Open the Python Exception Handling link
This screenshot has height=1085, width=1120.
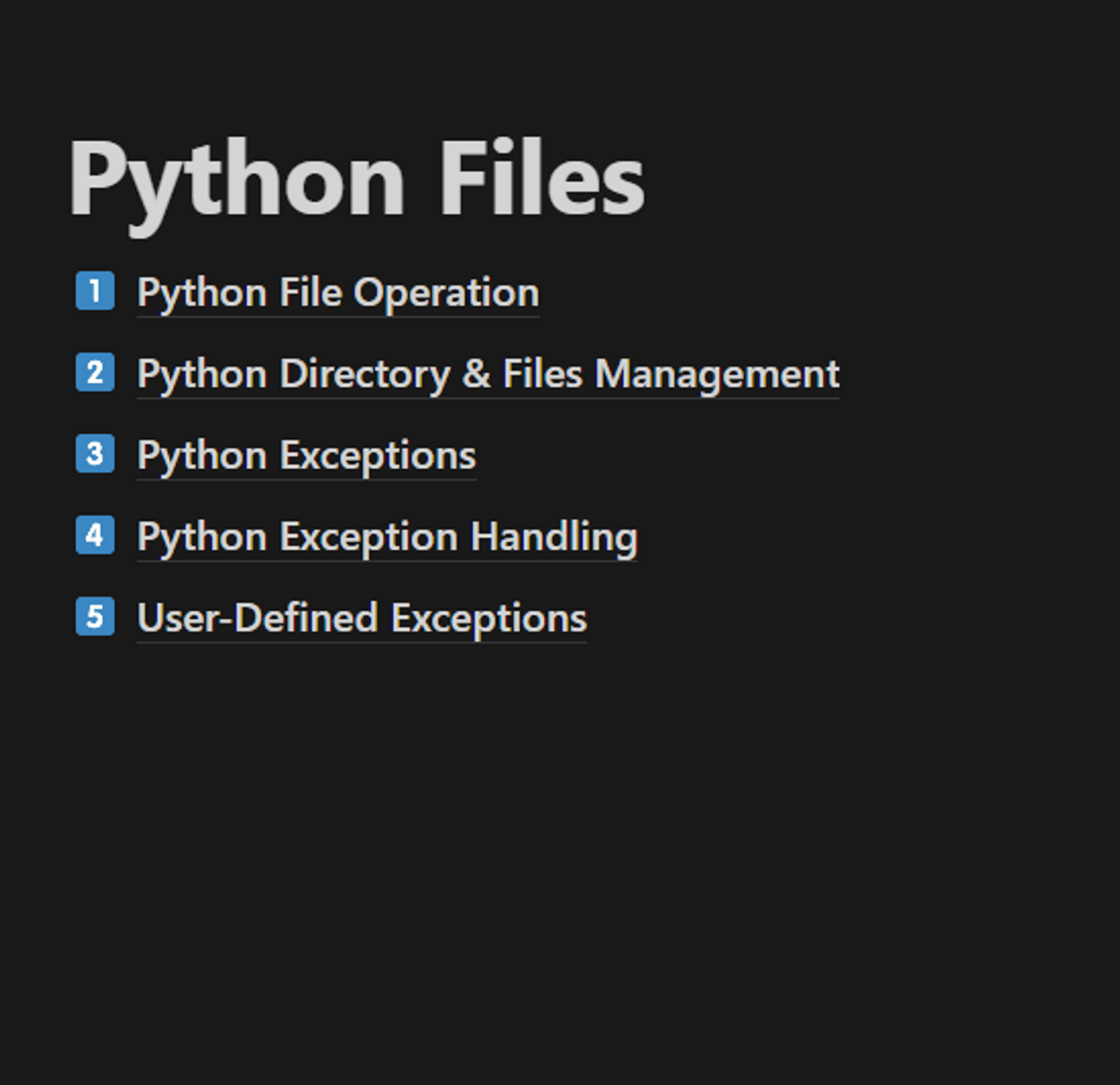point(387,537)
